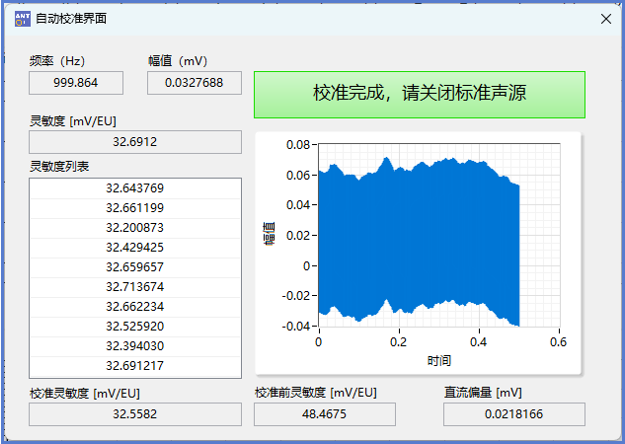
Task: Click the 校准灵敏度 field showing 32.5582
Action: (135, 414)
